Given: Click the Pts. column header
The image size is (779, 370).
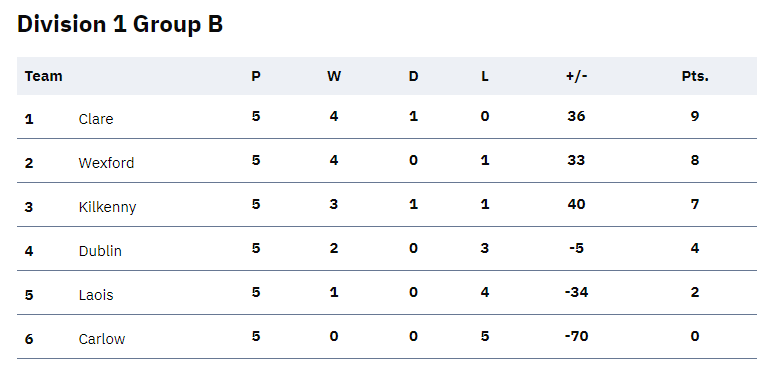Looking at the screenshot, I should 695,76.
